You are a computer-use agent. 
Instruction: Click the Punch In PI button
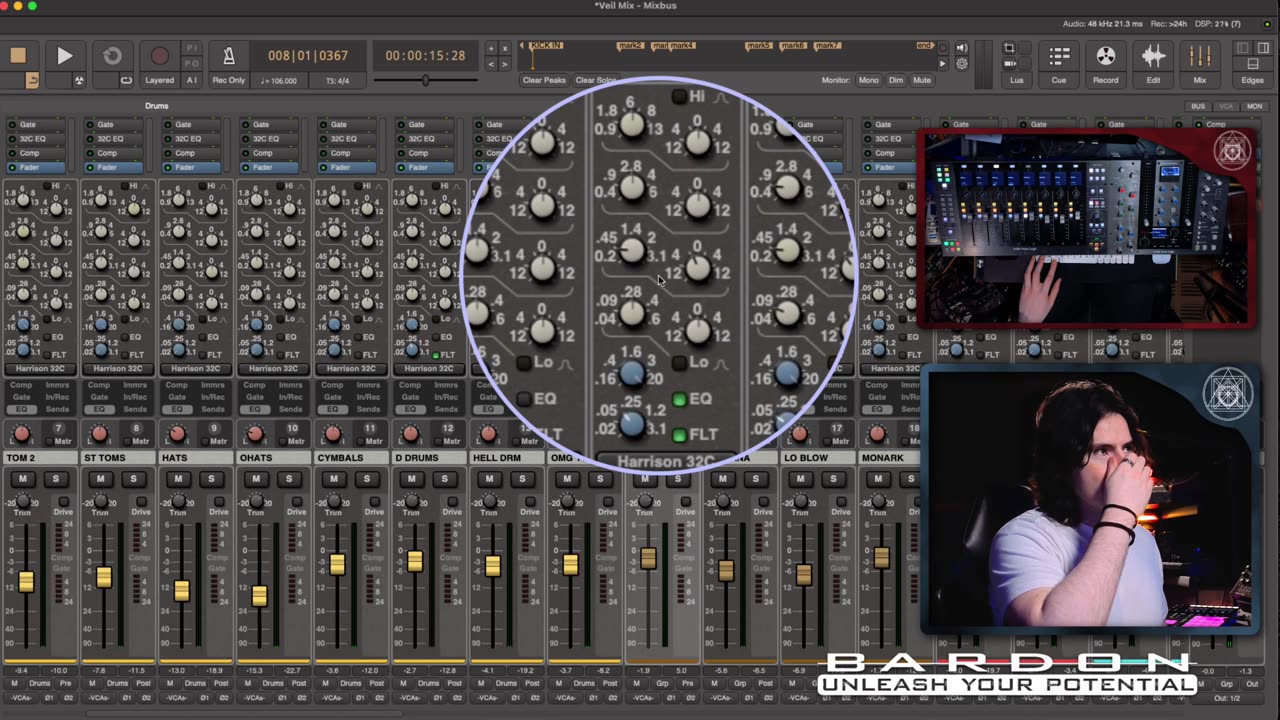tap(193, 48)
